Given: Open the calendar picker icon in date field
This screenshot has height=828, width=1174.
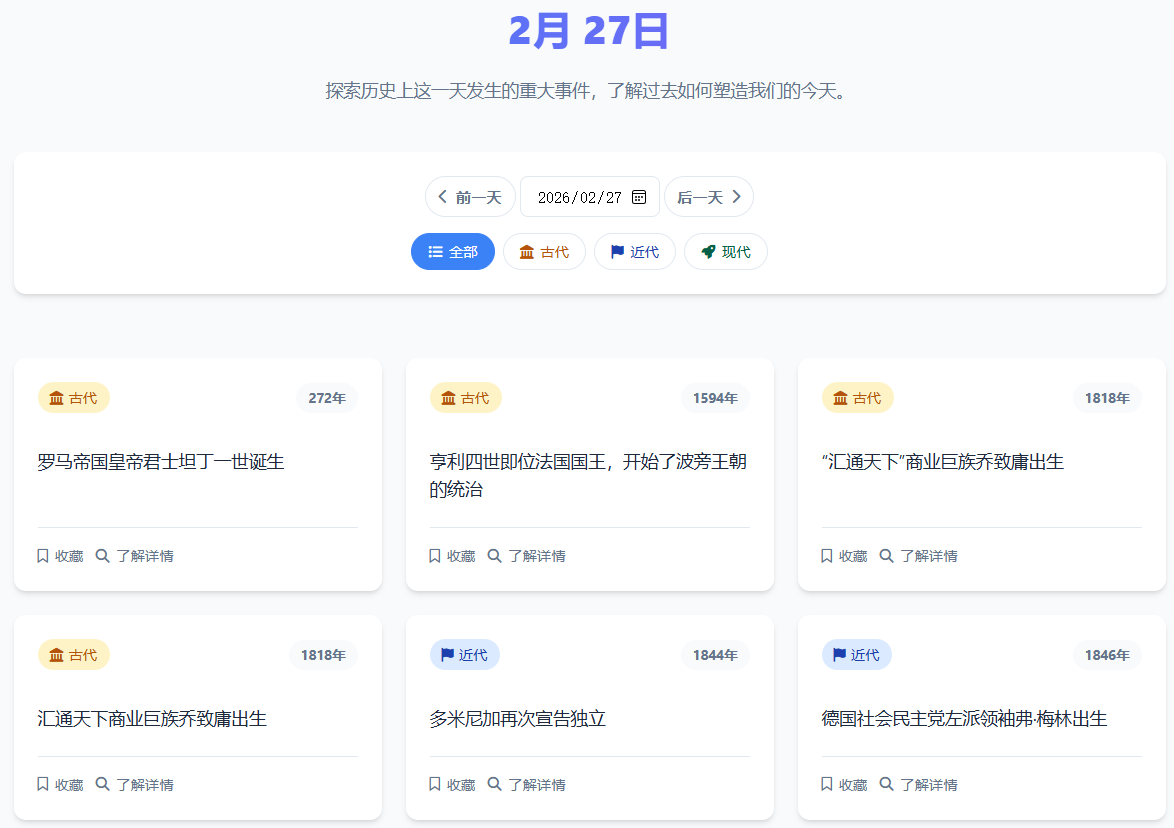Looking at the screenshot, I should pyautogui.click(x=639, y=197).
